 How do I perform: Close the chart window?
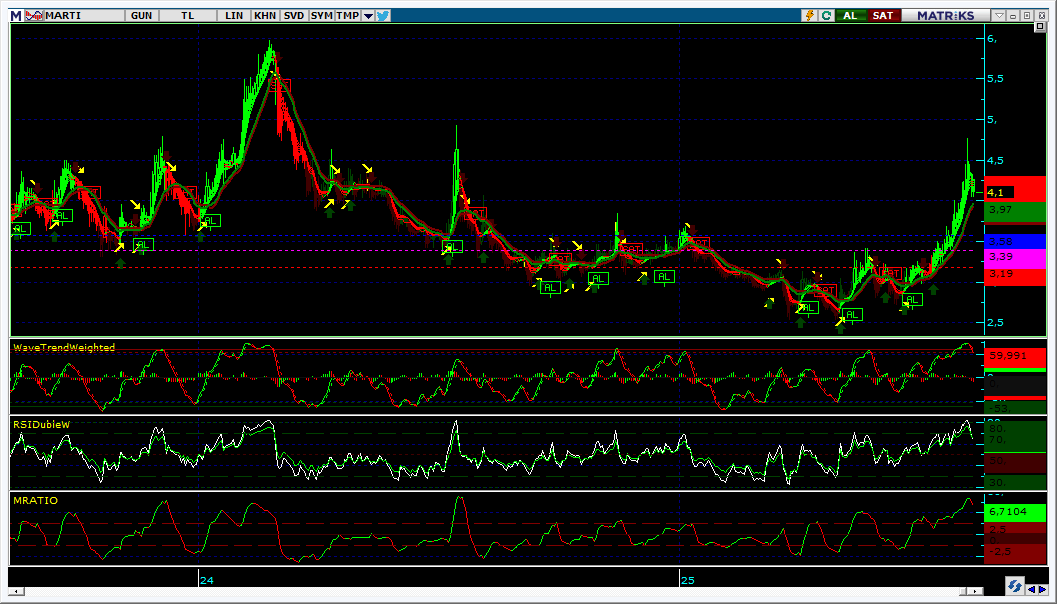1041,16
